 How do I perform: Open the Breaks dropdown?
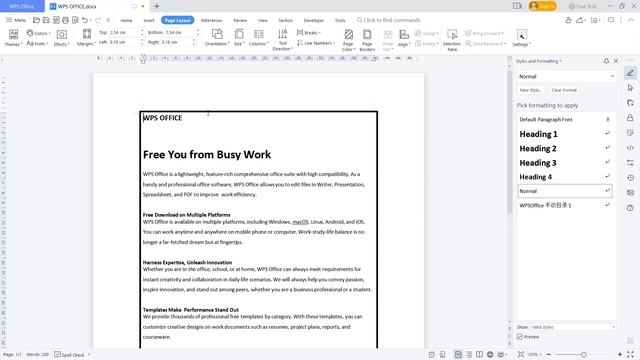tap(309, 33)
